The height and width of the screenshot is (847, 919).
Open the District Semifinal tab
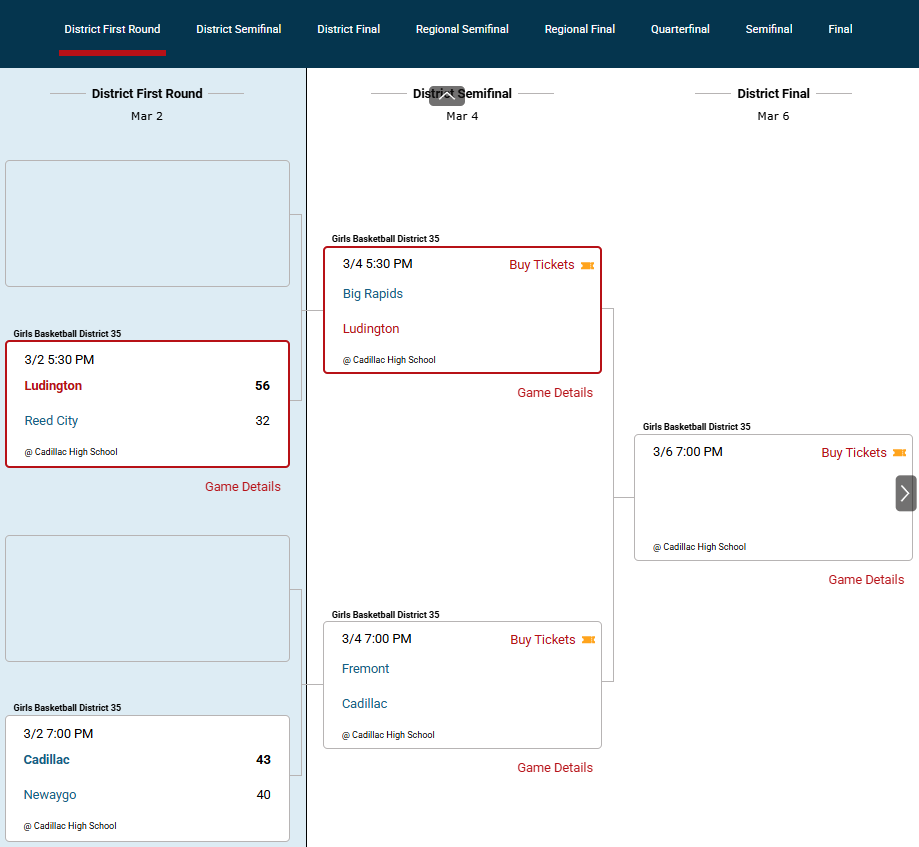(x=238, y=29)
